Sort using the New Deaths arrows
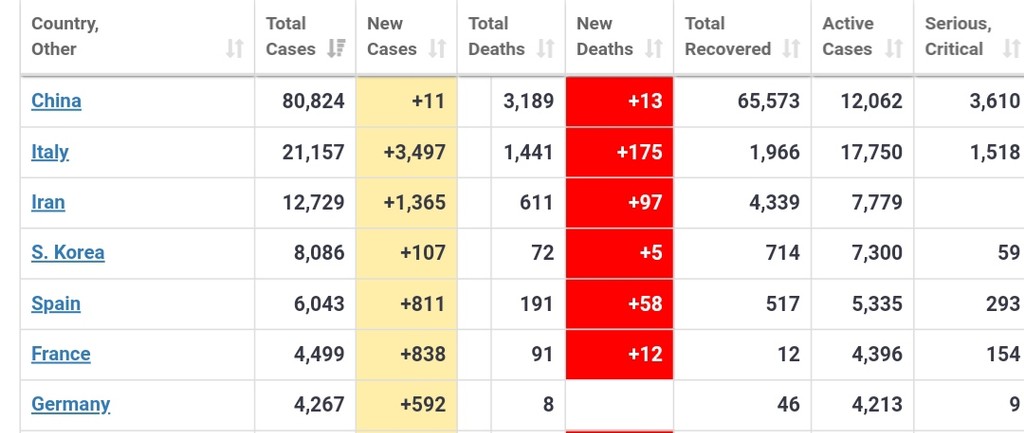Screen dimensions: 1024x433 [x=654, y=49]
